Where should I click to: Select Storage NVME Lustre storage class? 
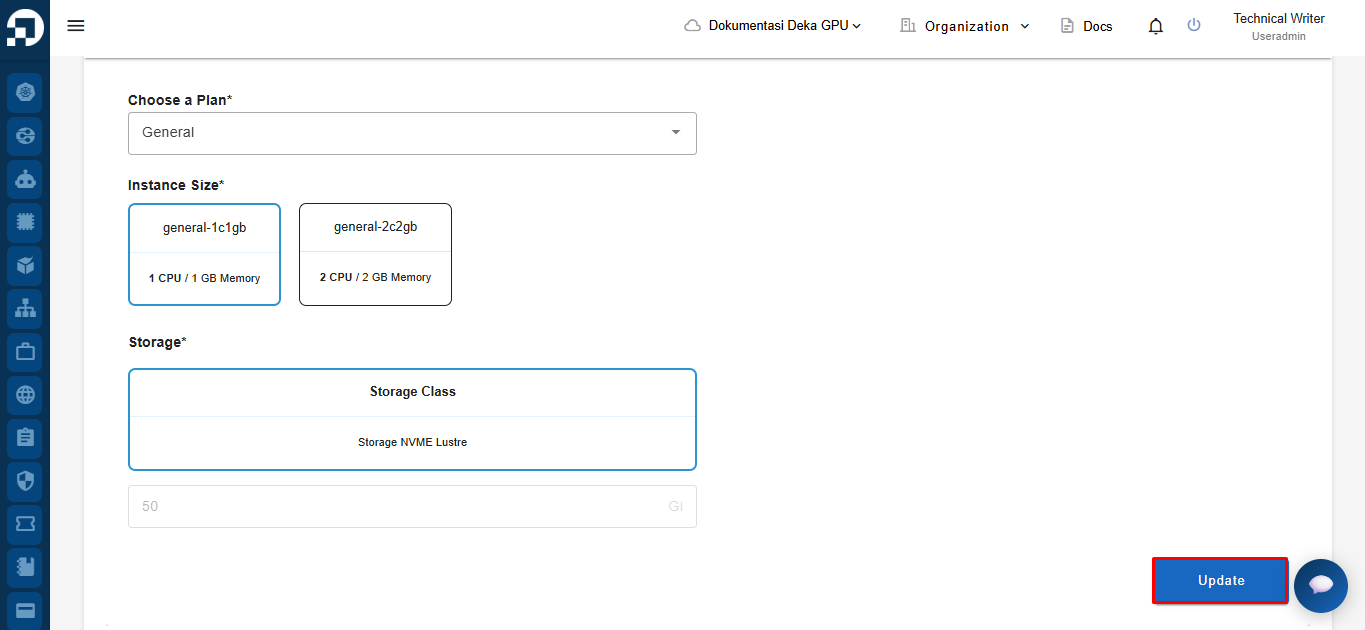(x=412, y=419)
